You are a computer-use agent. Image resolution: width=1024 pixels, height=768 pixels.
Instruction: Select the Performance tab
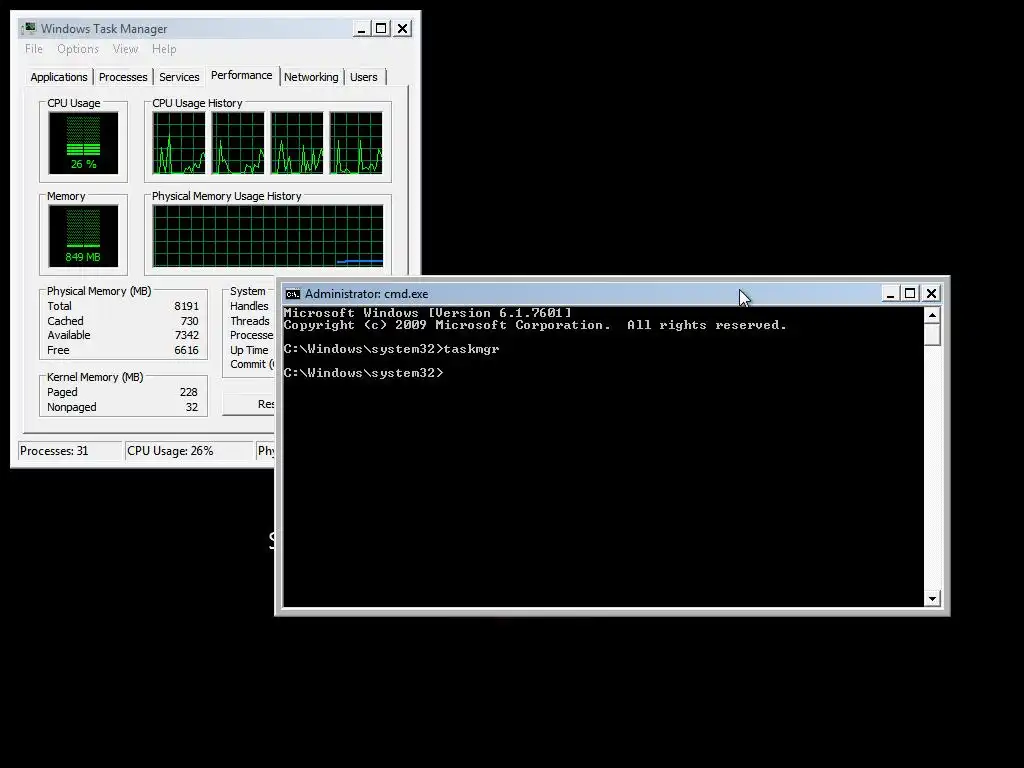click(242, 75)
